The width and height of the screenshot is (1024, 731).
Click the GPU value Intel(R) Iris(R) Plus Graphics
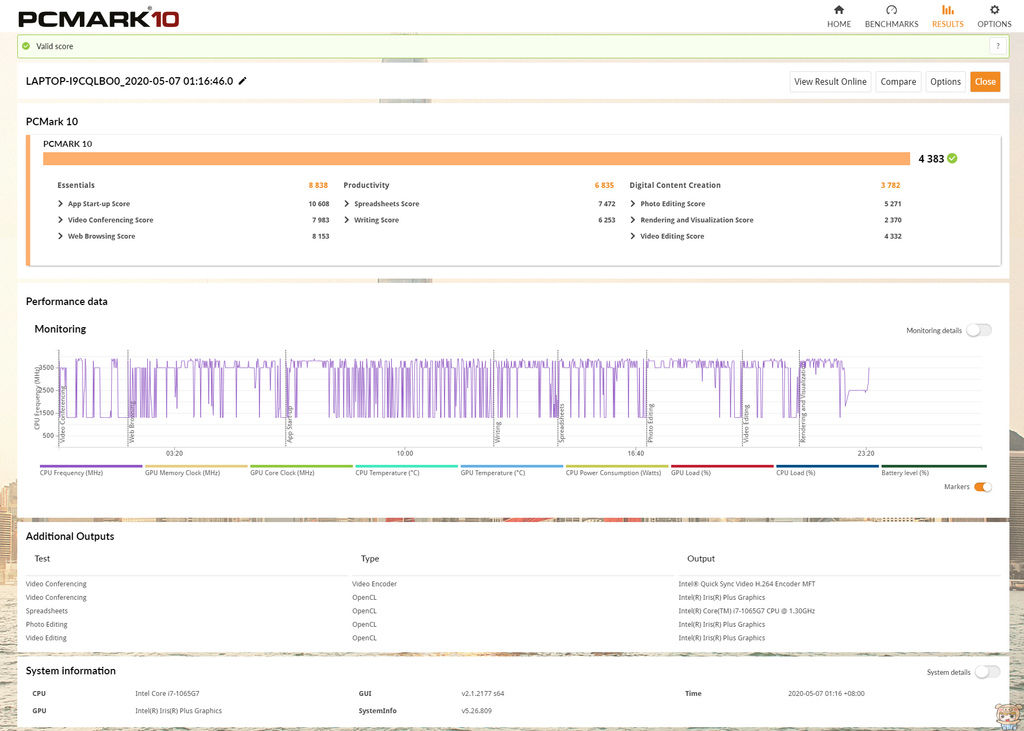pyautogui.click(x=178, y=711)
